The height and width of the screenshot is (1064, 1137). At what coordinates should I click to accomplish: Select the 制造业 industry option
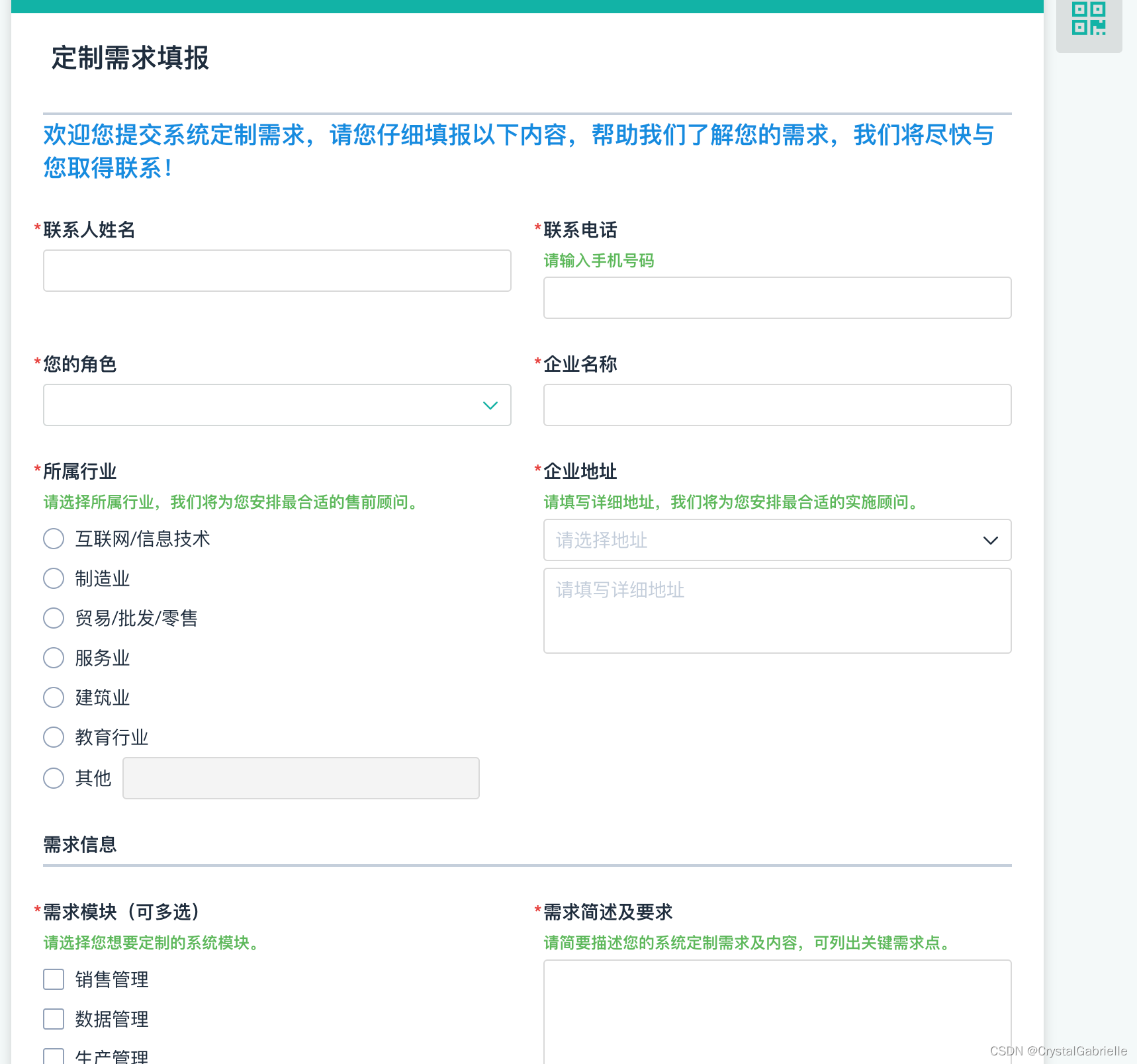pos(54,578)
